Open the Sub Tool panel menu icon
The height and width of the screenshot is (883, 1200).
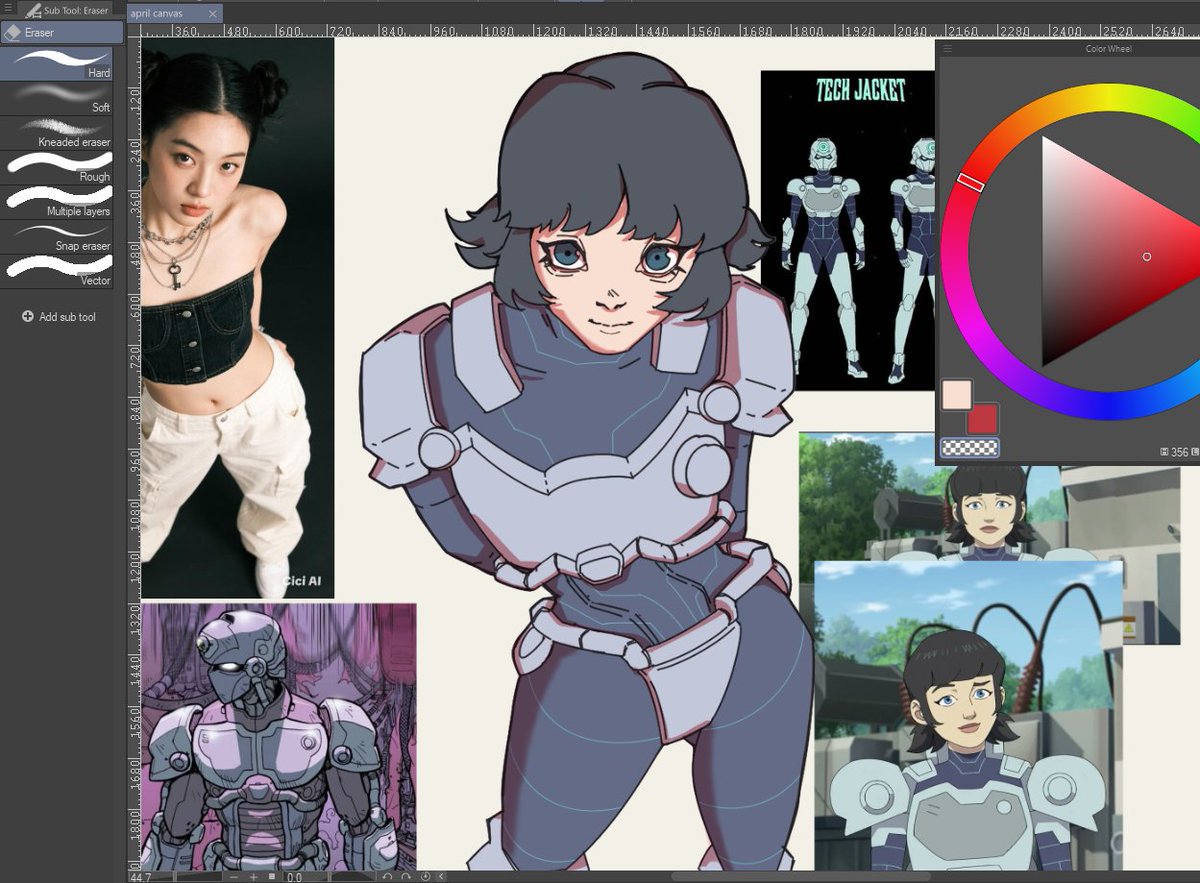(x=7, y=8)
